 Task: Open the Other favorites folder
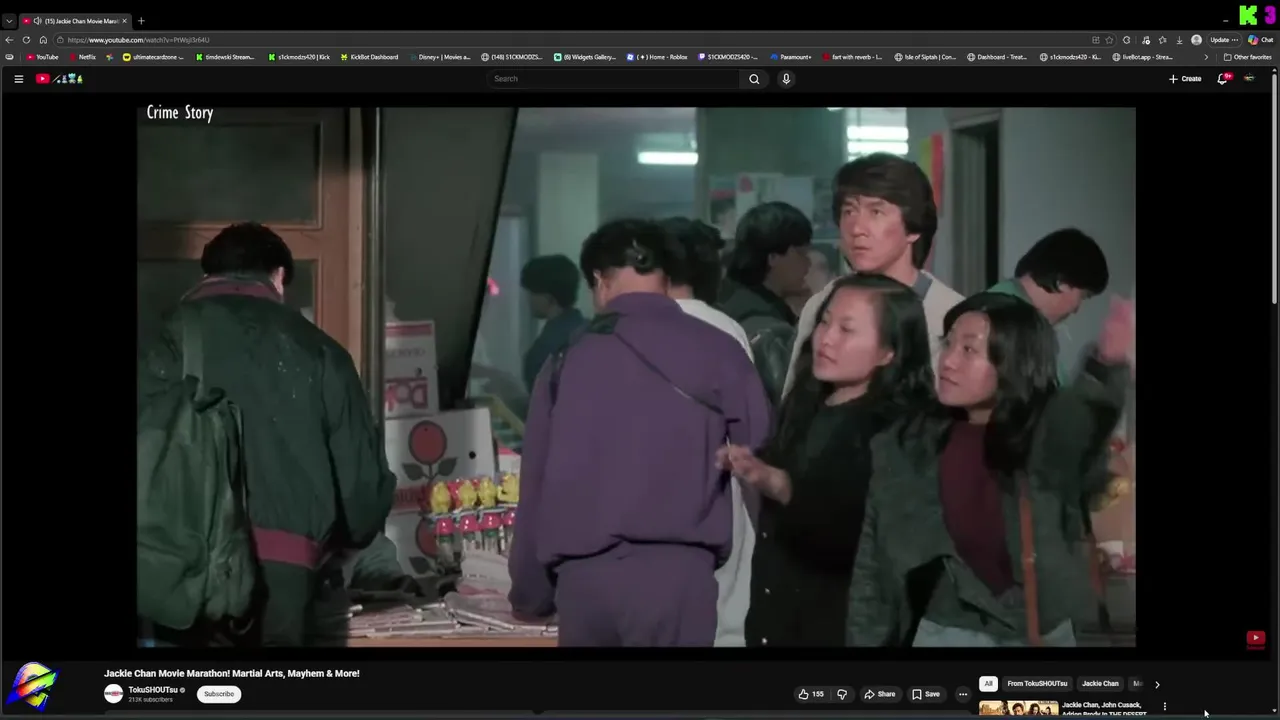tap(1247, 57)
